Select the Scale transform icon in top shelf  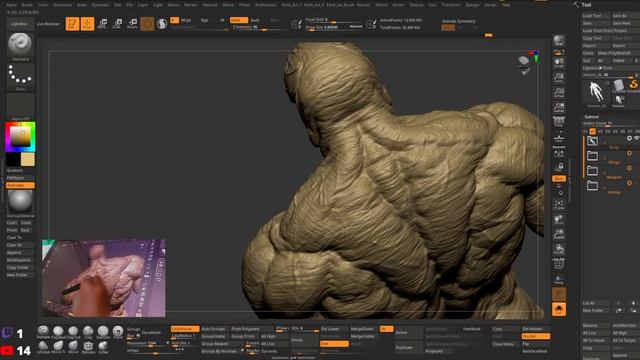(x=117, y=24)
